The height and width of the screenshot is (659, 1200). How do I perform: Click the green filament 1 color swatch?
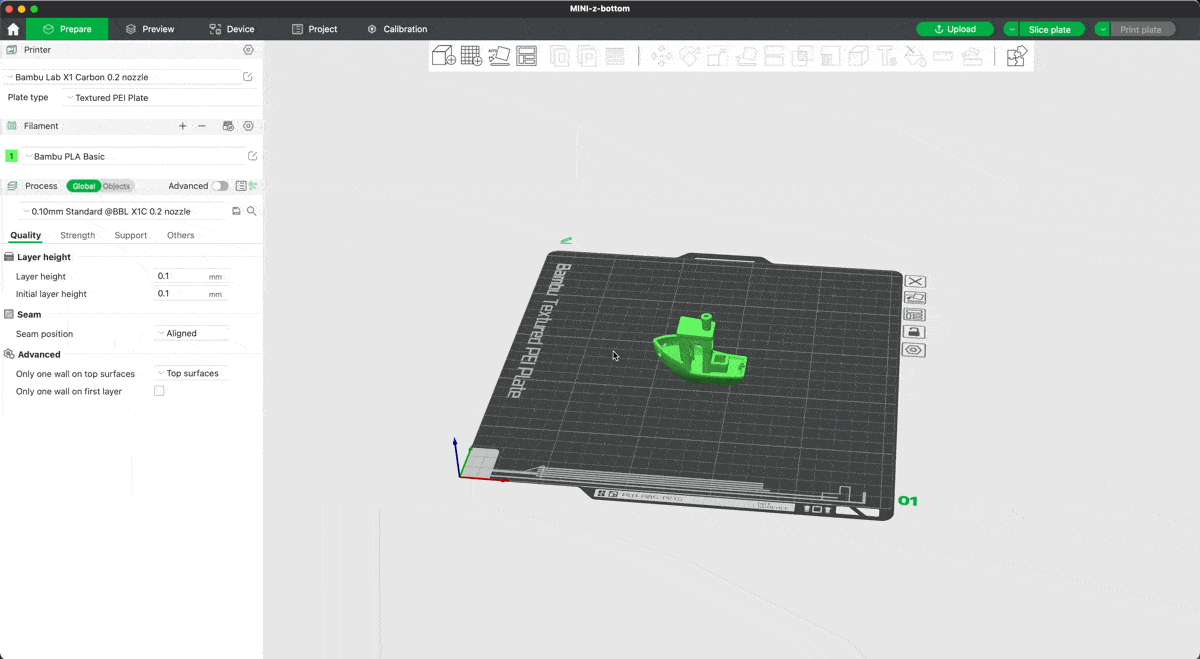tap(11, 156)
